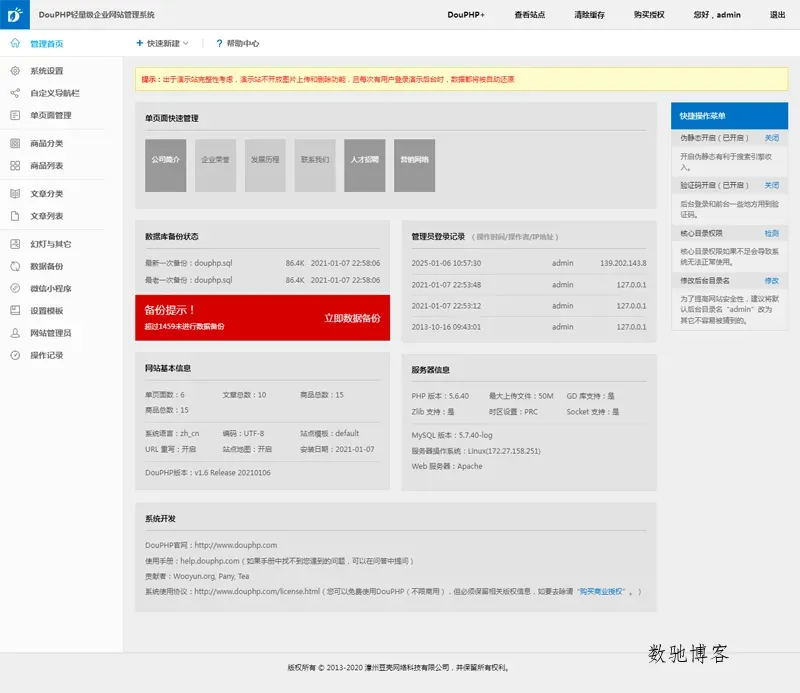Click http://www.douphp.com official site text
Image resolution: width=800 pixels, height=693 pixels.
(x=236, y=545)
